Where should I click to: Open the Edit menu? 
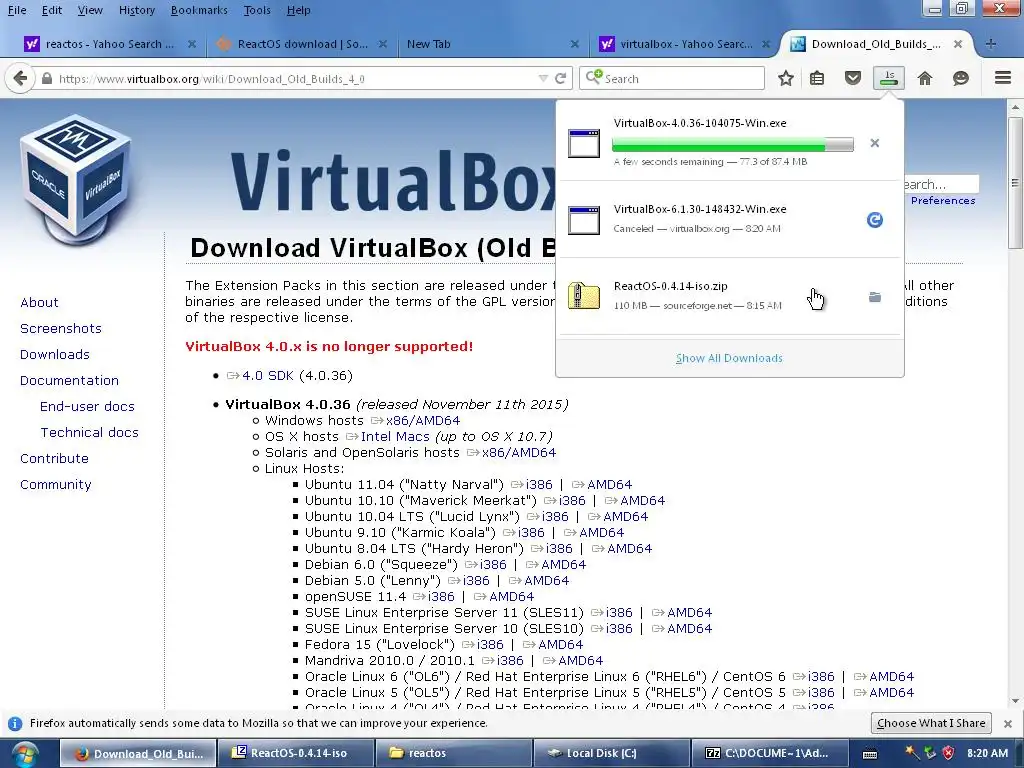coord(52,10)
